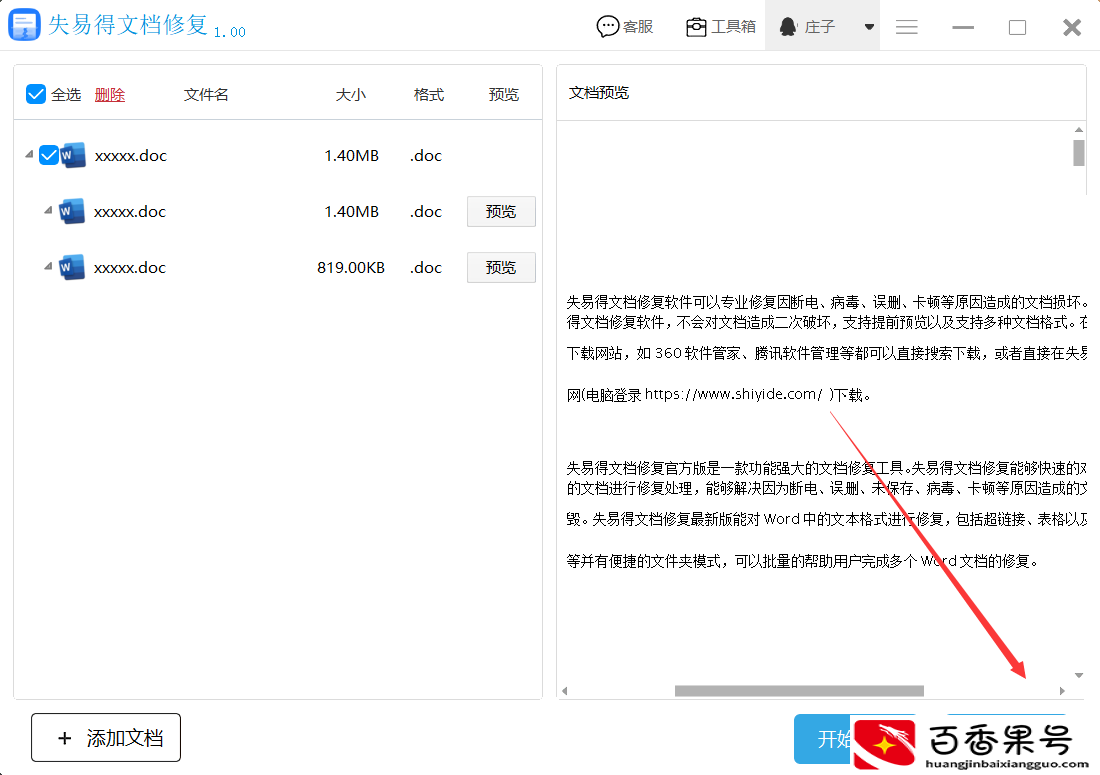Collapse the top-level xxxxx.doc tree node
This screenshot has height=775, width=1100.
(29, 154)
